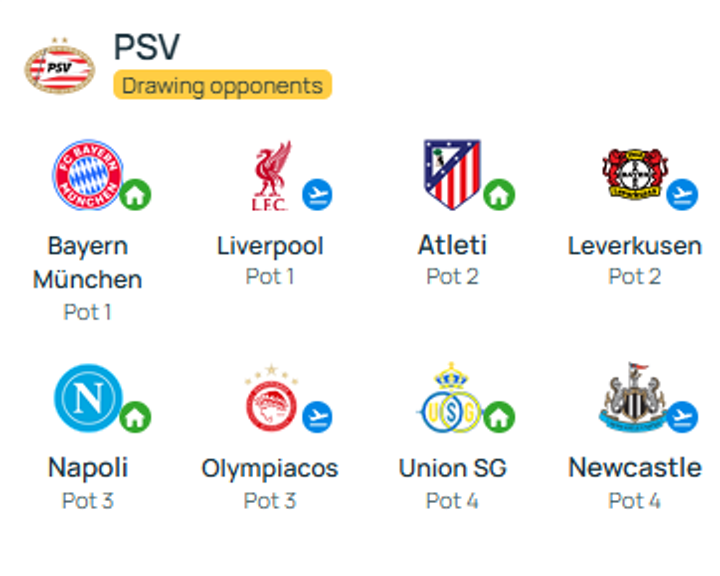Click the PSV club crest

coord(60,67)
